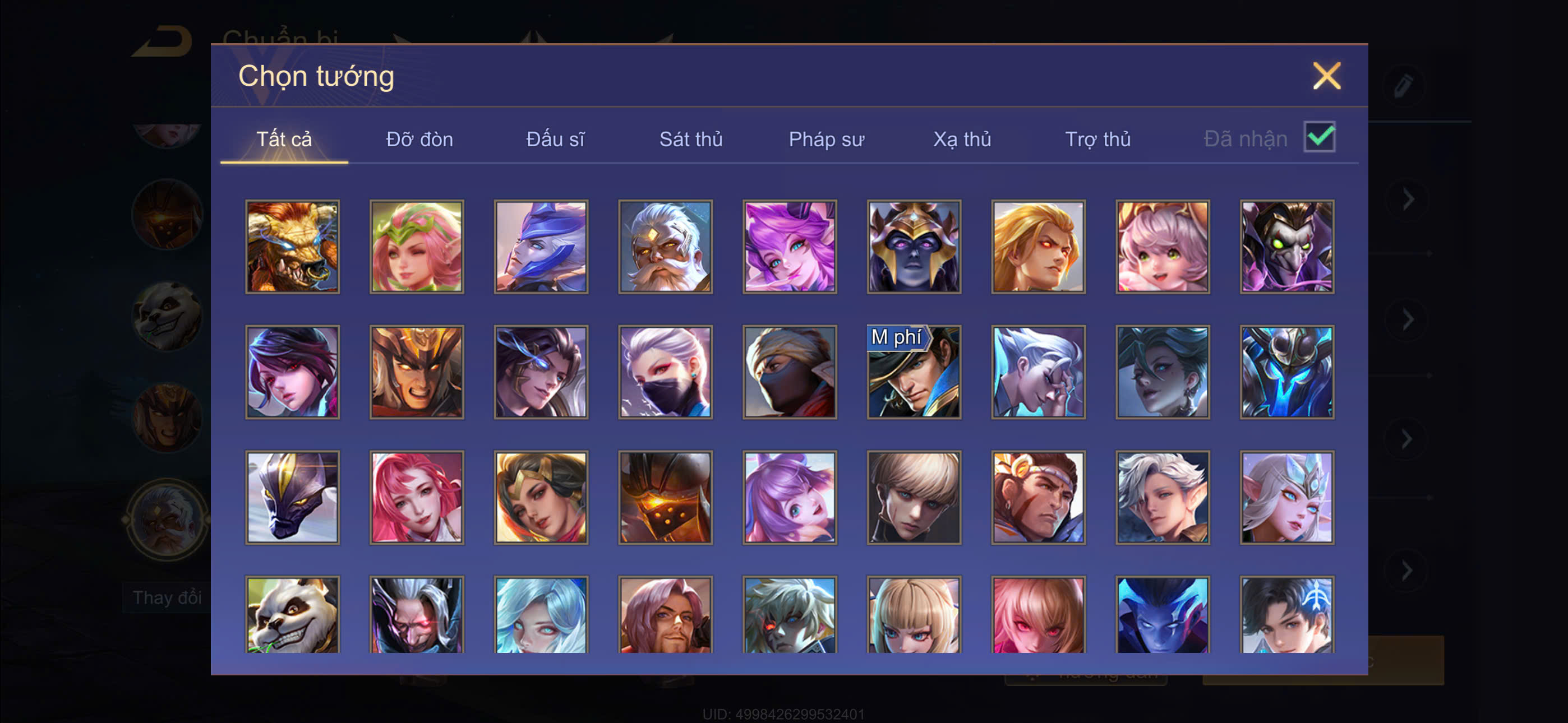
Task: Toggle the Đã nhận checkbox
Action: click(1319, 137)
